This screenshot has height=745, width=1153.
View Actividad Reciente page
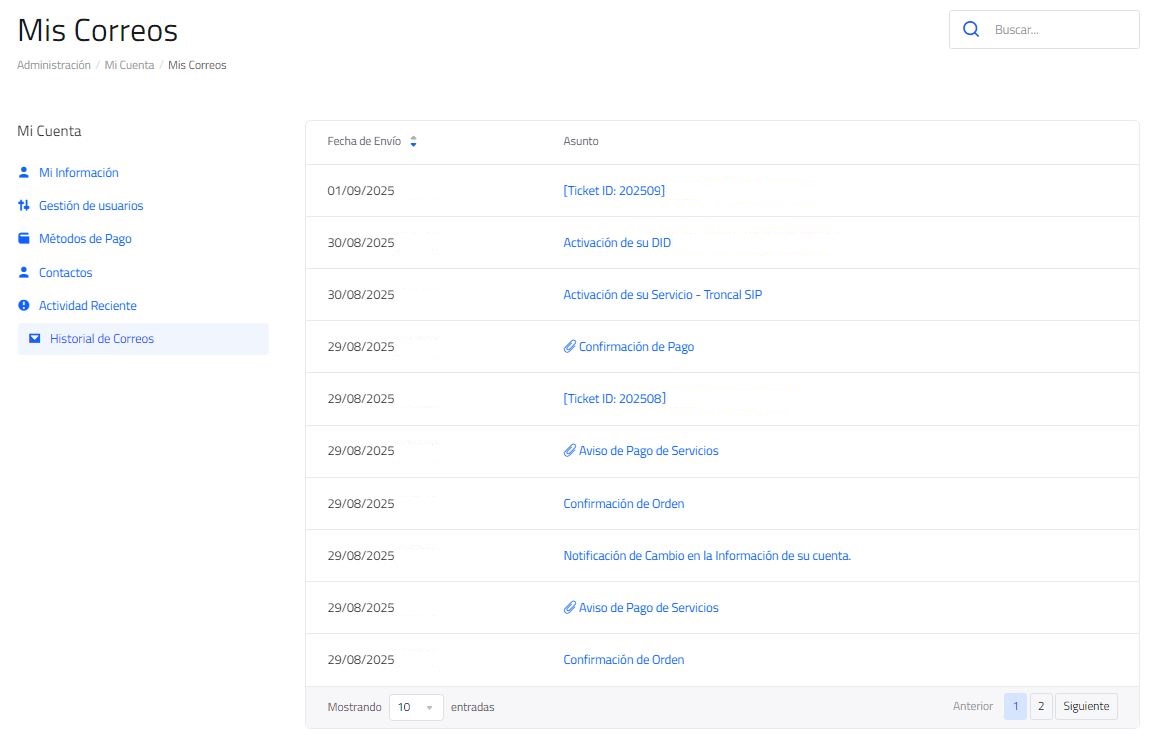tap(88, 305)
